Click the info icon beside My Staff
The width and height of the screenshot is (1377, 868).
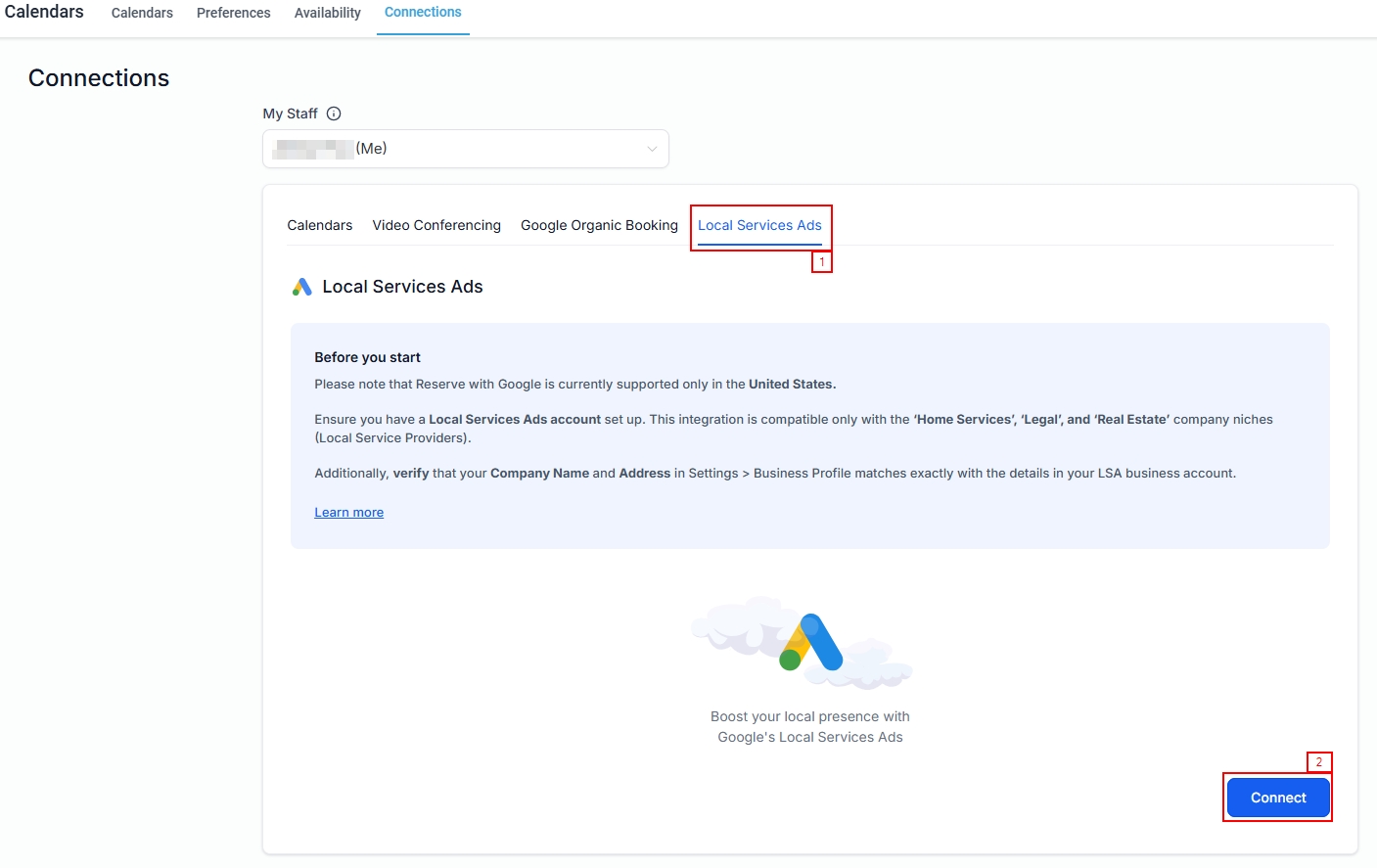(334, 114)
